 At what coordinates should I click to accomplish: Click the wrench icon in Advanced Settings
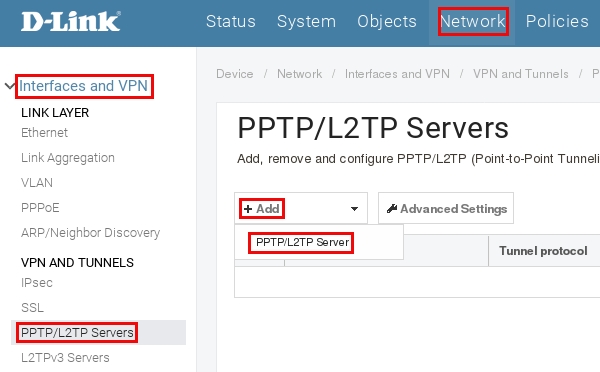392,209
